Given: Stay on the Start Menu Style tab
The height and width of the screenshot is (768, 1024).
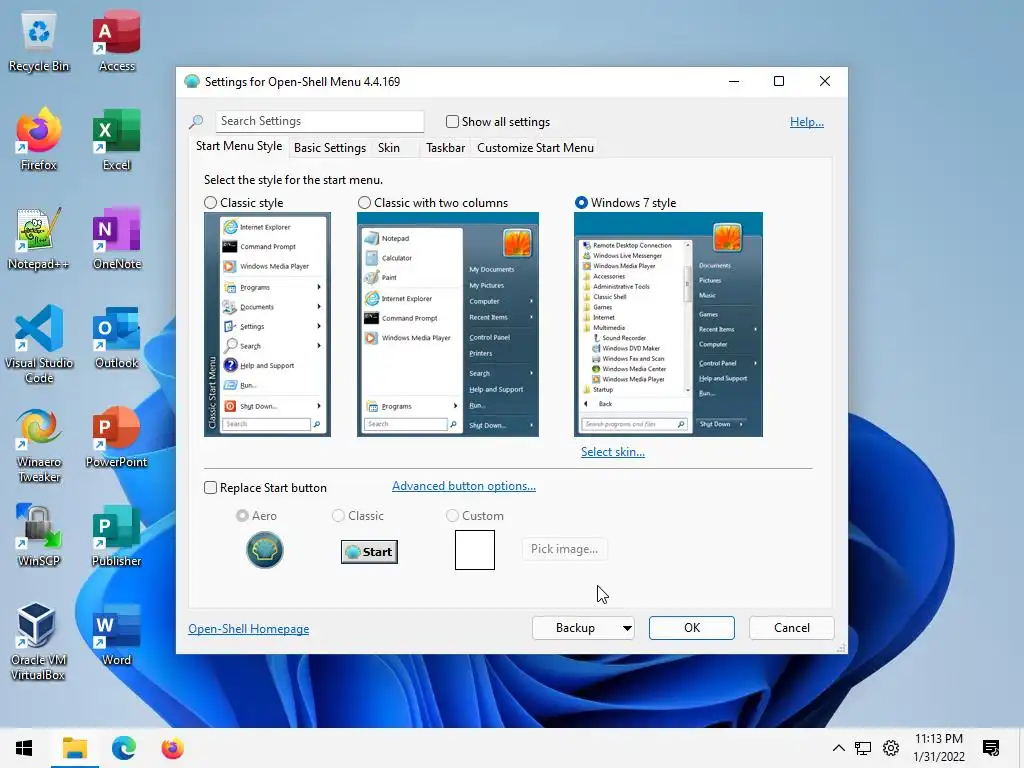Looking at the screenshot, I should 239,146.
